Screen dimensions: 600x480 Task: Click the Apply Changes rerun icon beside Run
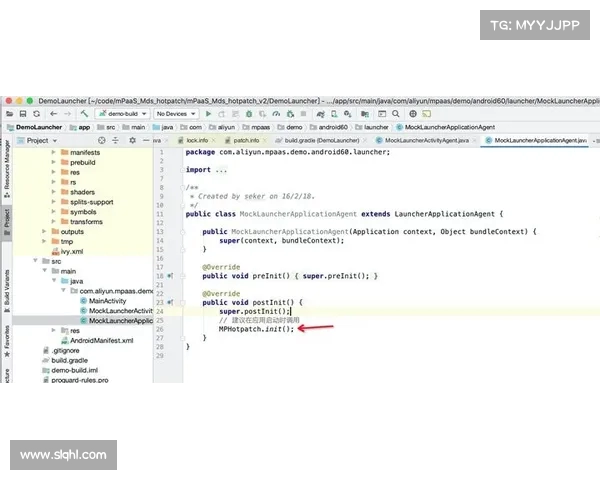[222, 114]
